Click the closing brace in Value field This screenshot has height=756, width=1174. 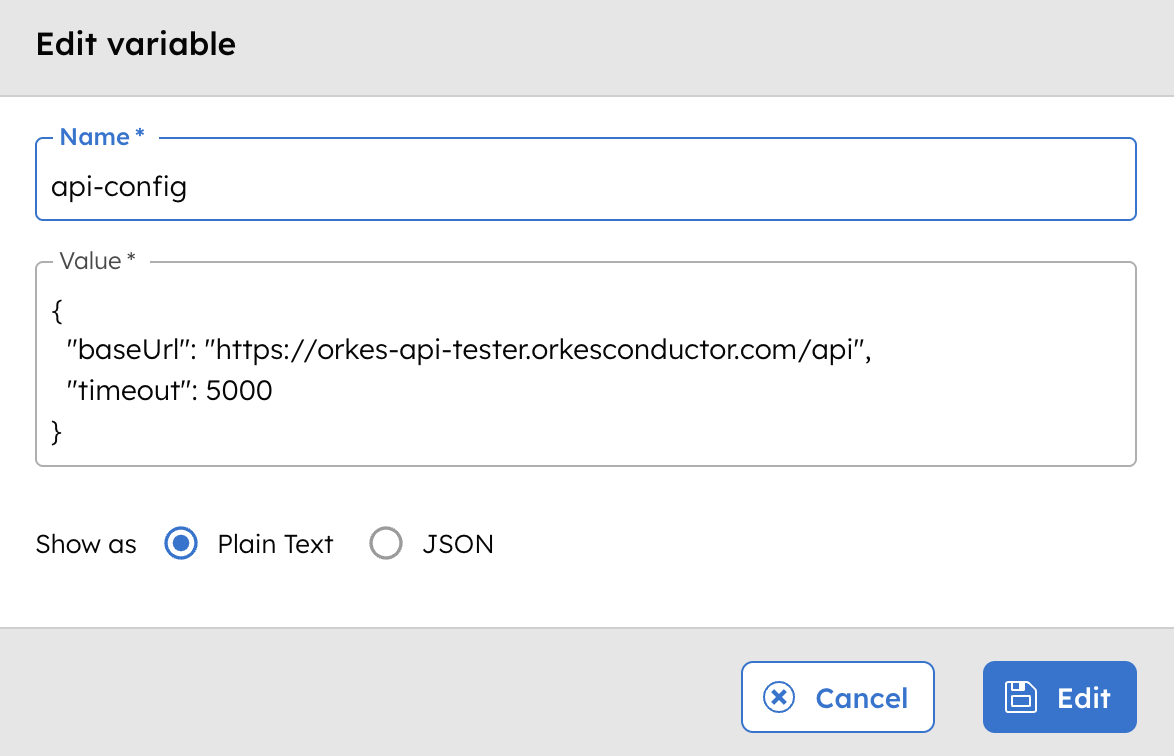pyautogui.click(x=57, y=432)
